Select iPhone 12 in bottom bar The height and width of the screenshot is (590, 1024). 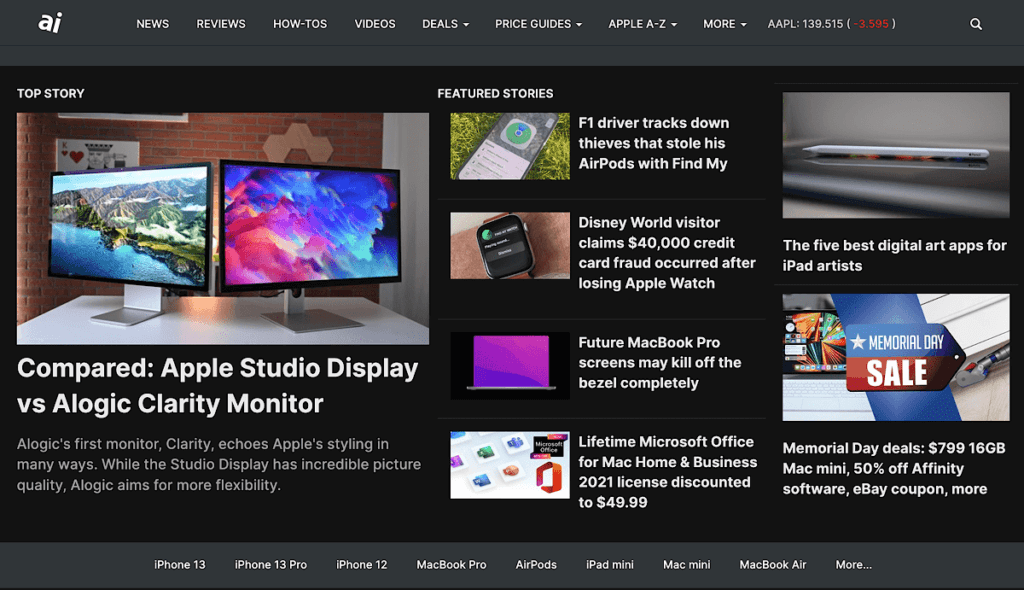tap(361, 565)
